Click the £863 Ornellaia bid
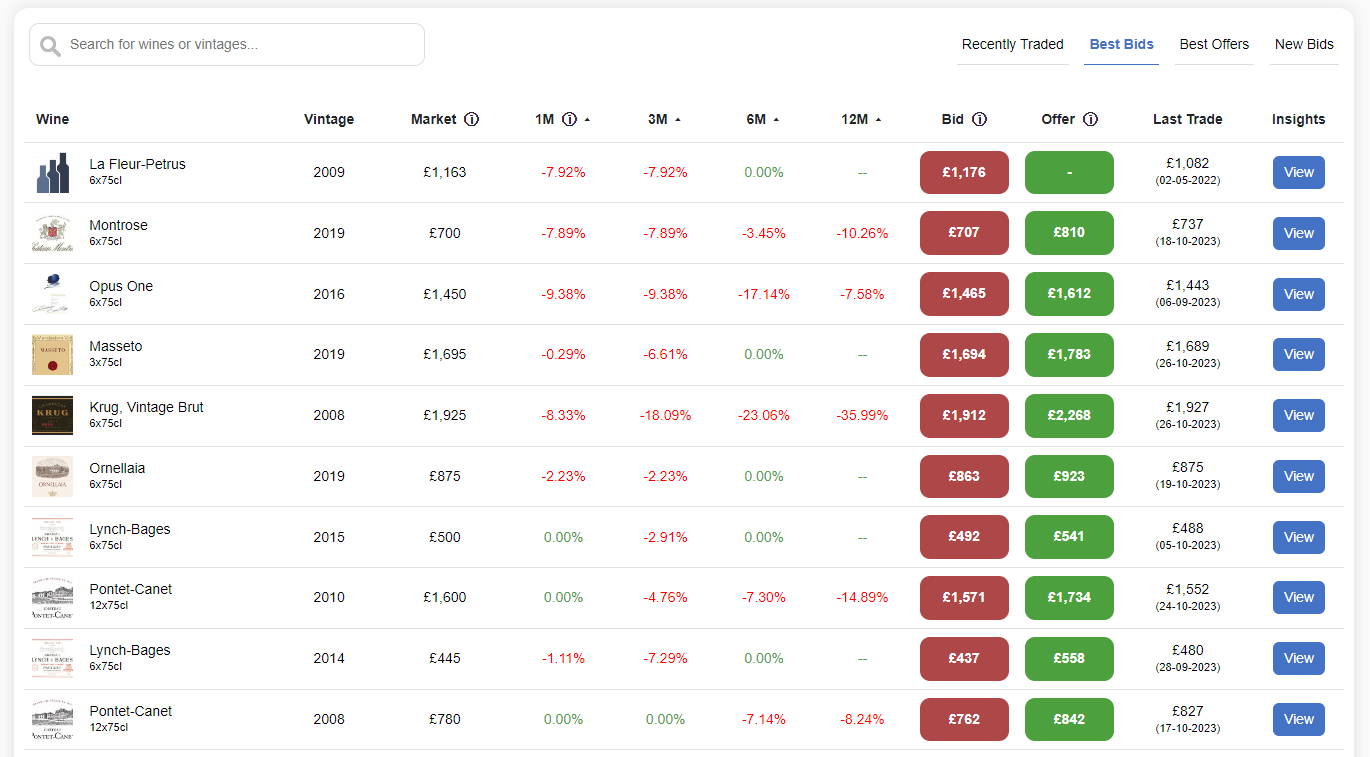Viewport: 1370px width, 757px height. pos(964,476)
